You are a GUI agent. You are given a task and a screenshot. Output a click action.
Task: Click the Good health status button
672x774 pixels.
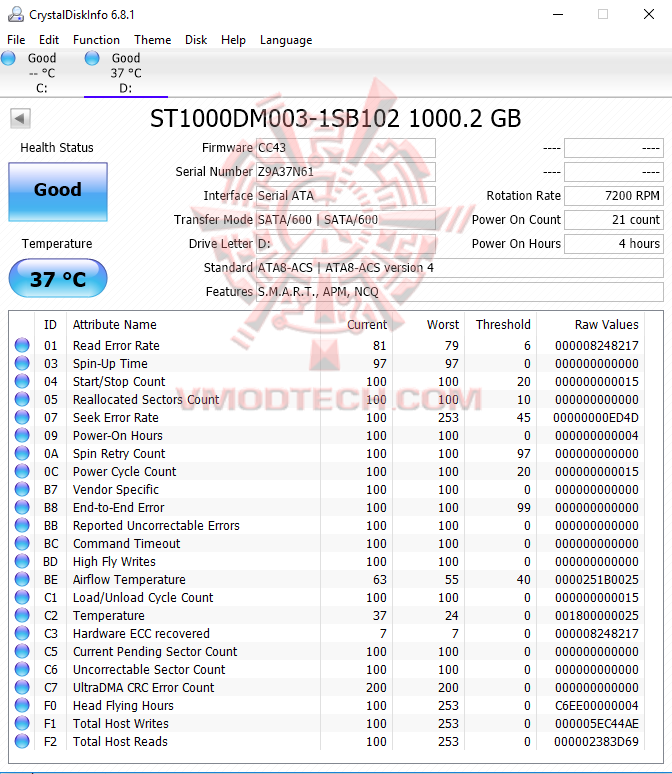pyautogui.click(x=58, y=192)
